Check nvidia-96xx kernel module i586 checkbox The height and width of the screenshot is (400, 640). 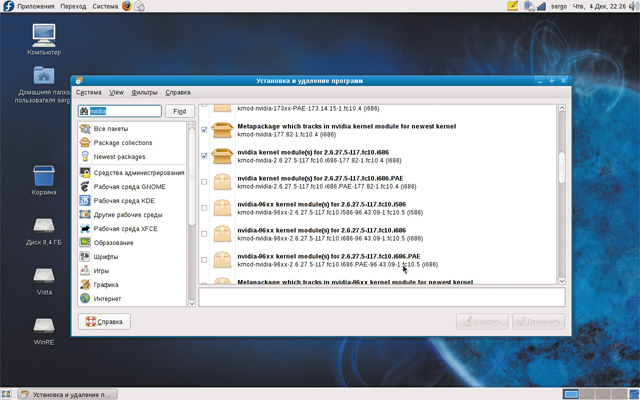(204, 208)
